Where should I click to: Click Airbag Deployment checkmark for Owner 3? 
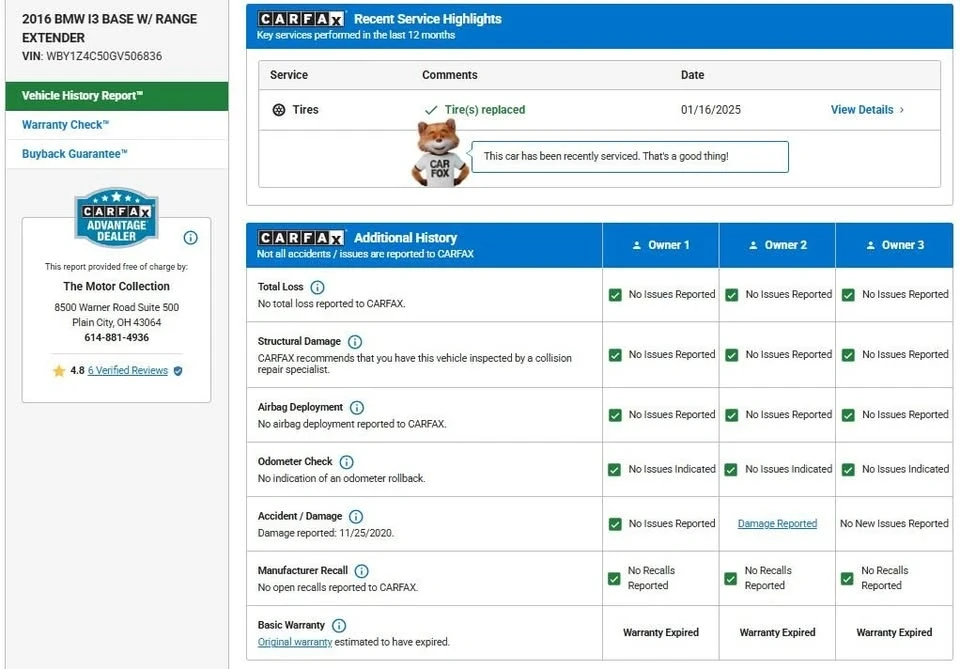848,415
